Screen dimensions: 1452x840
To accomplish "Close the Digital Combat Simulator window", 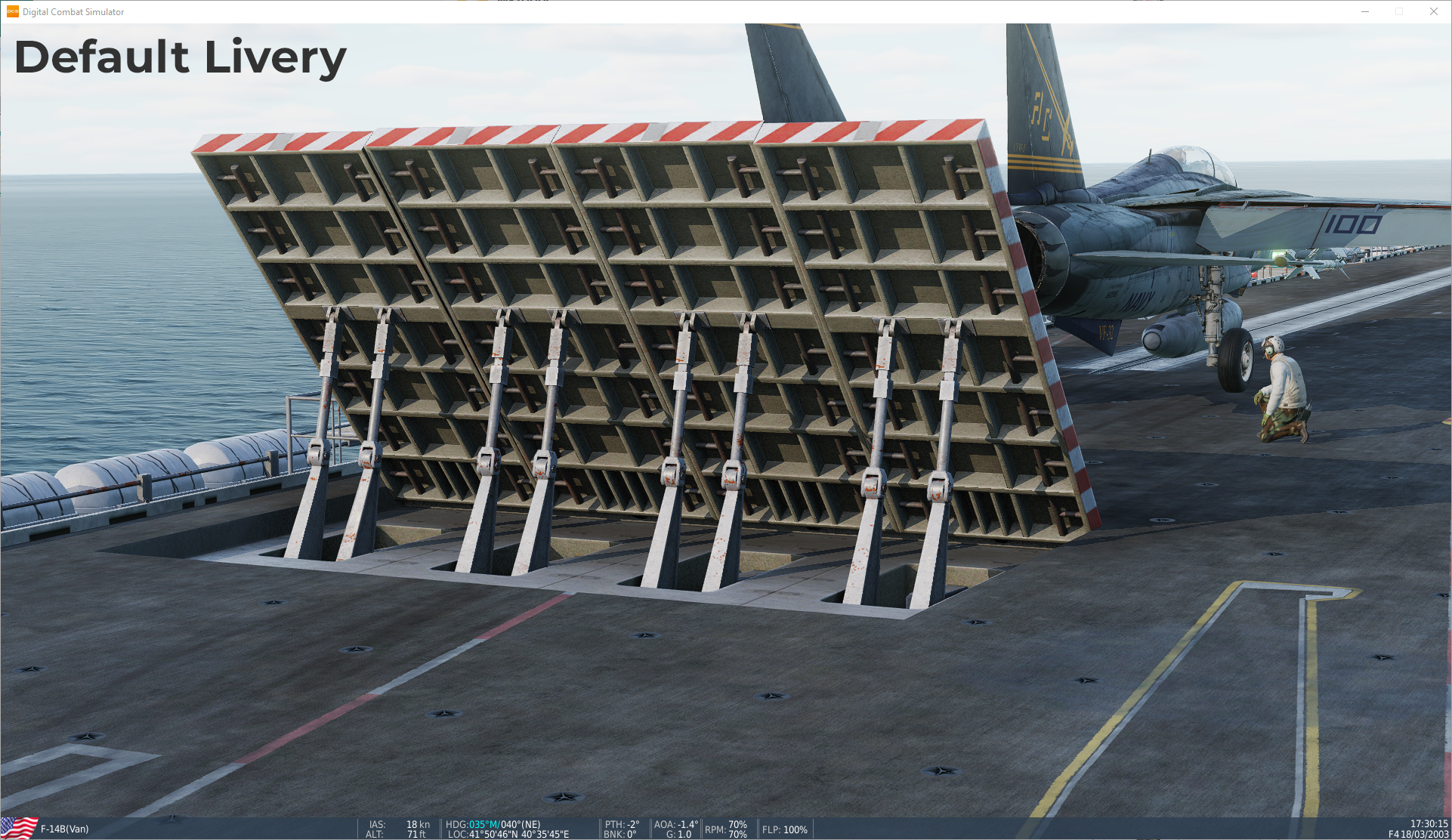I will click(x=1433, y=11).
